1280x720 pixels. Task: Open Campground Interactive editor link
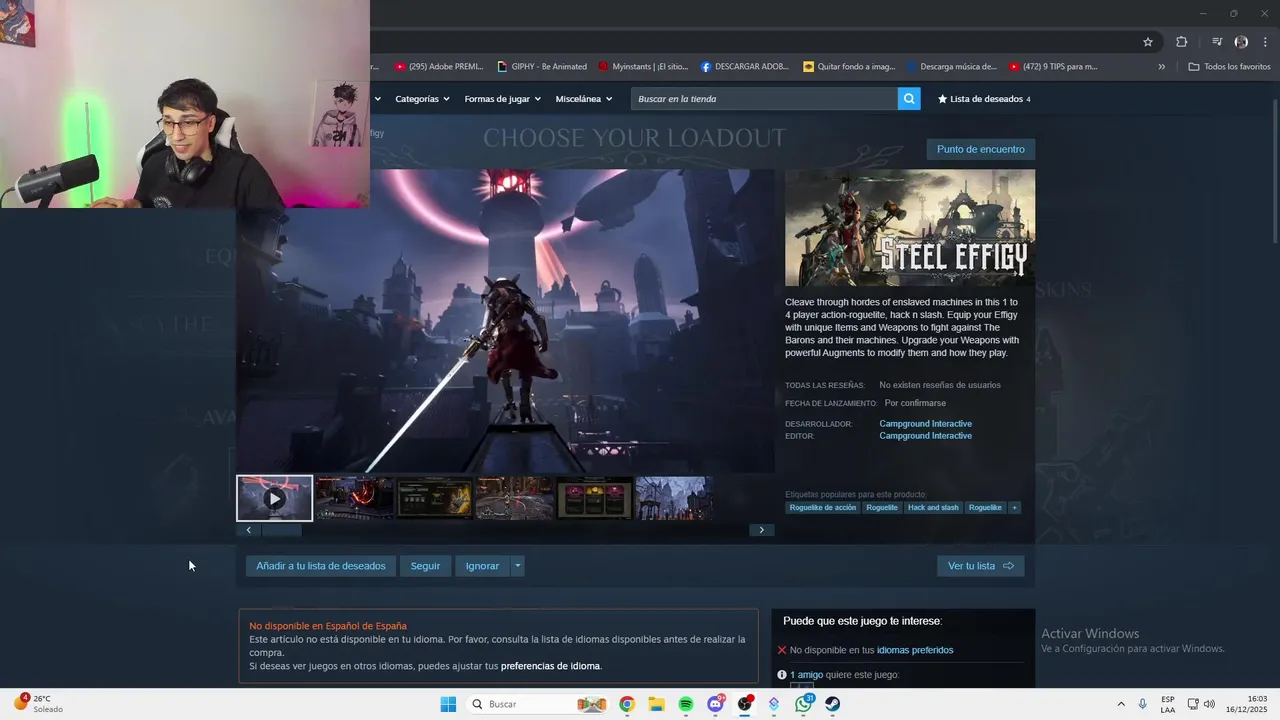[925, 436]
